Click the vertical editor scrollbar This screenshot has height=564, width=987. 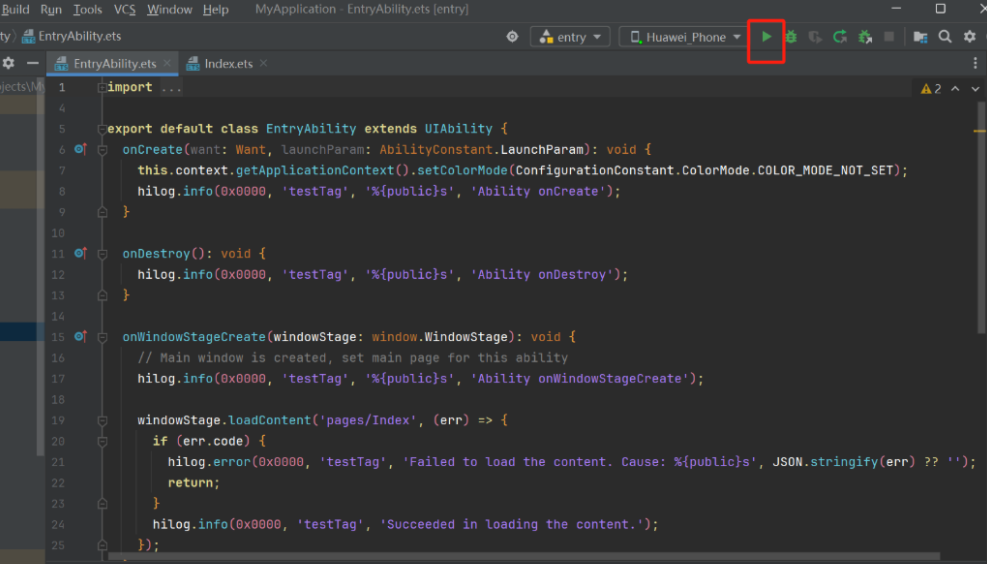pos(981,217)
